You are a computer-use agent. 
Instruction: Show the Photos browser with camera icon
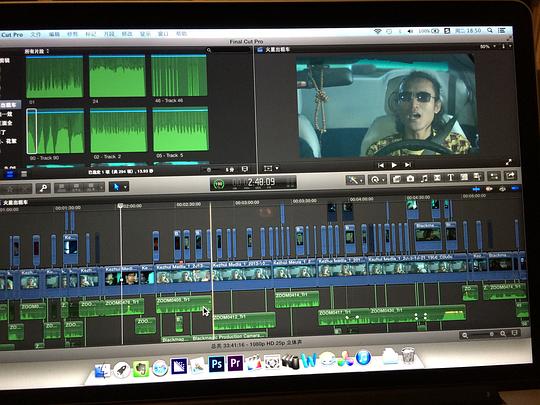410,178
